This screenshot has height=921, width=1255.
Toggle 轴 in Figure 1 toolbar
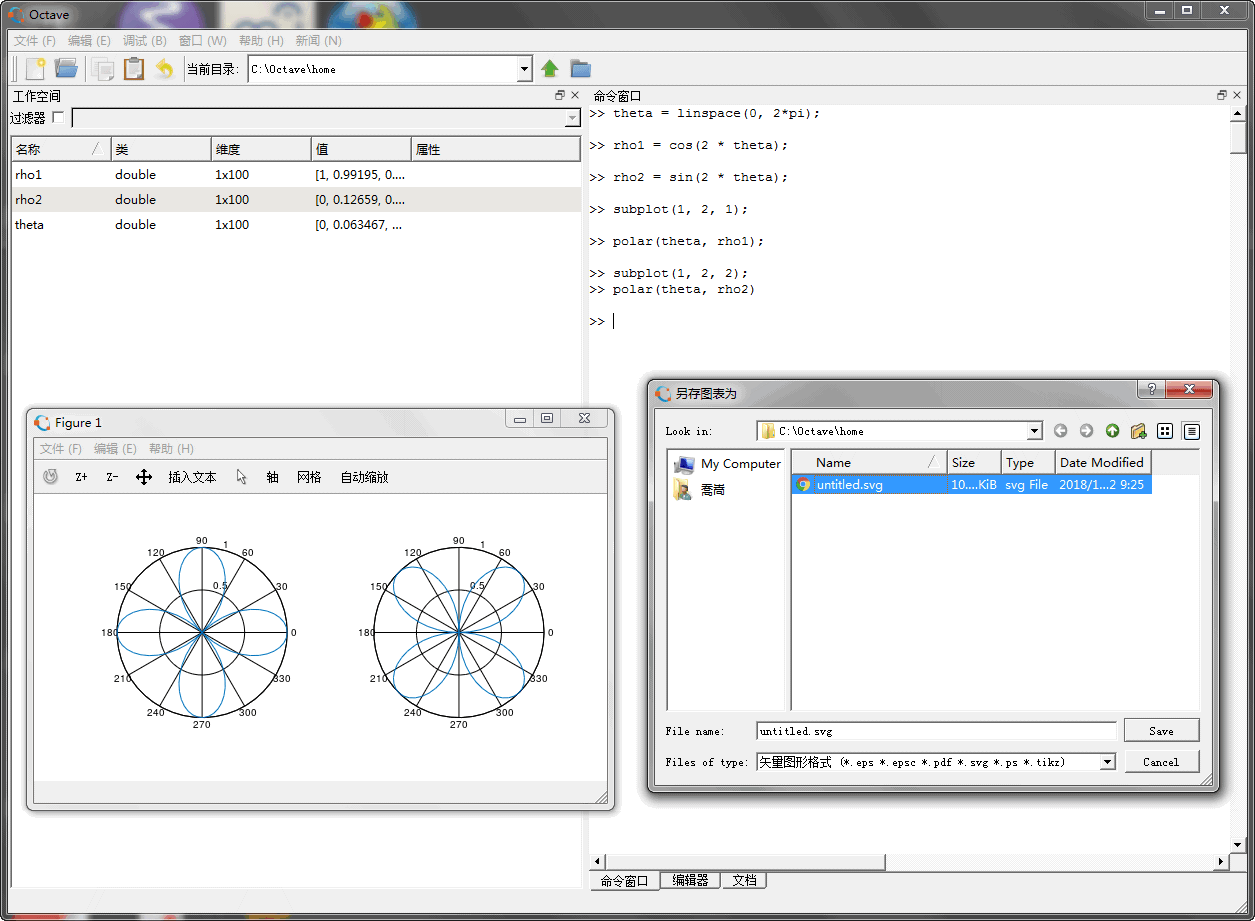pos(272,477)
